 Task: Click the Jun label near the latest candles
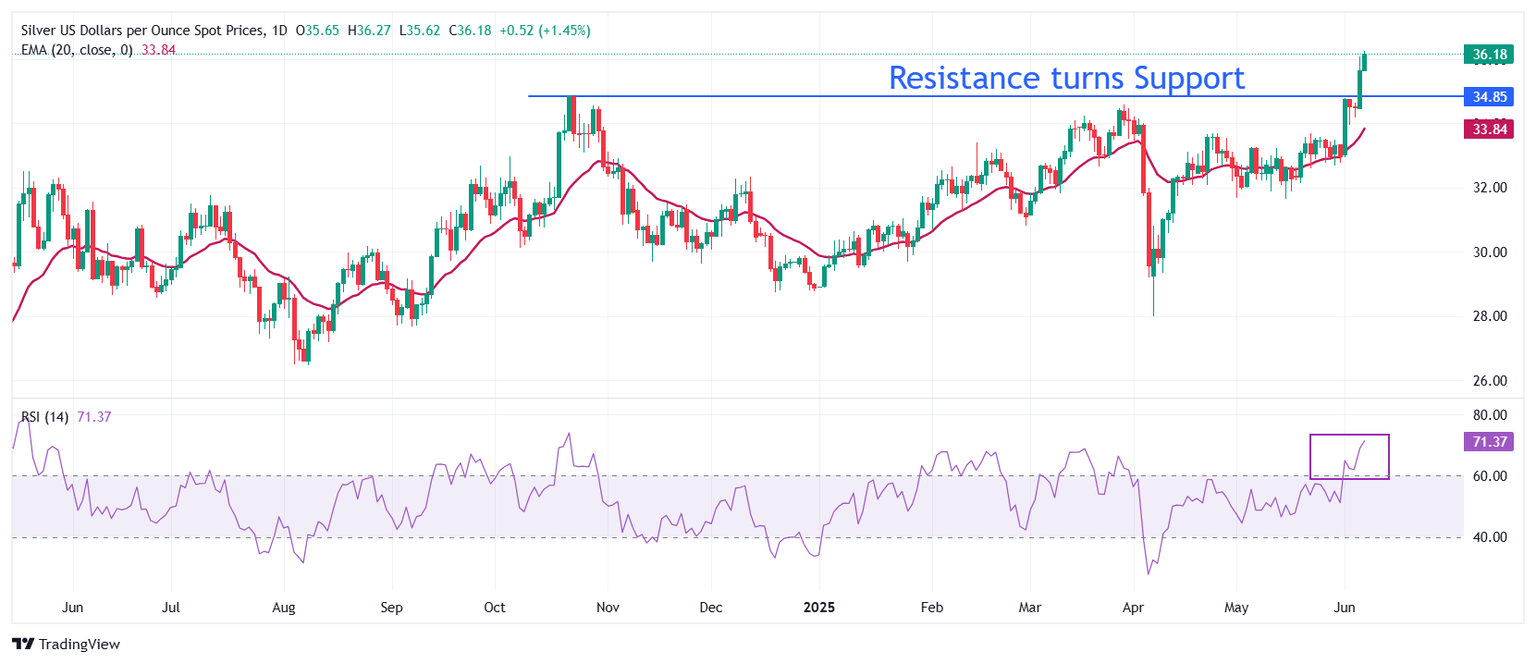1345,607
